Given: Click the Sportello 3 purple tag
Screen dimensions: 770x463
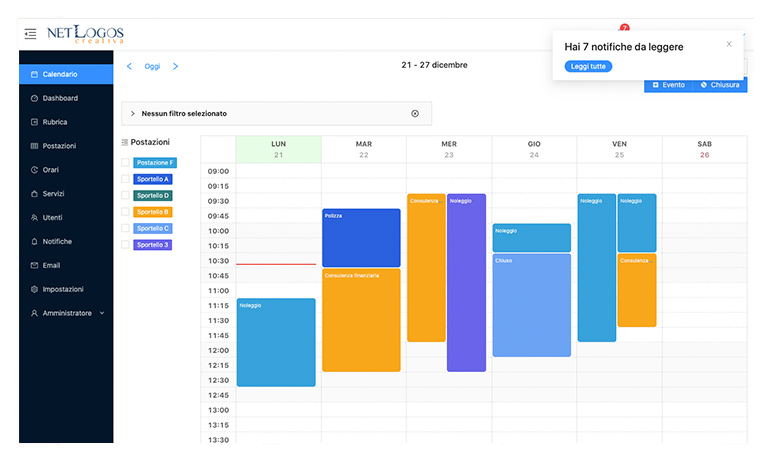Looking at the screenshot, I should coord(153,245).
